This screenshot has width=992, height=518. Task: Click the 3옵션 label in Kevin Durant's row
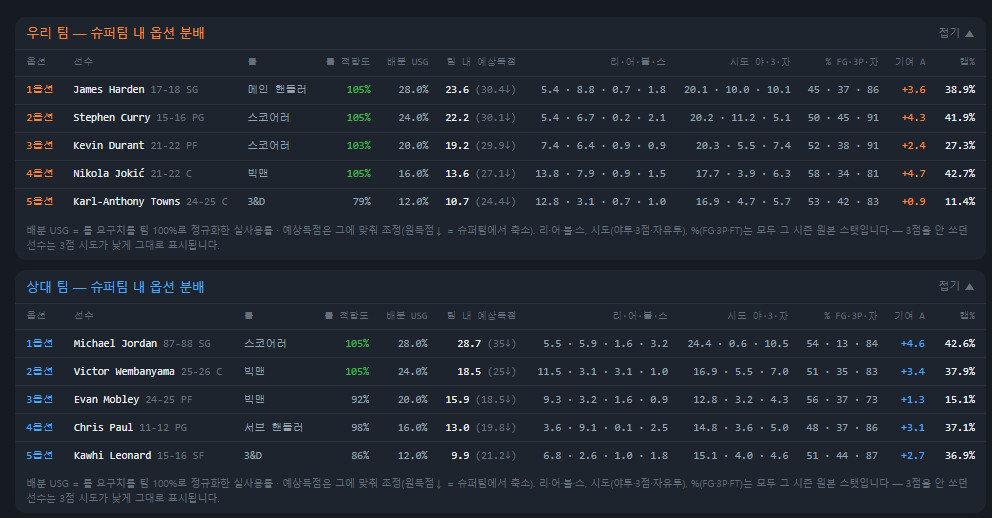coord(40,145)
